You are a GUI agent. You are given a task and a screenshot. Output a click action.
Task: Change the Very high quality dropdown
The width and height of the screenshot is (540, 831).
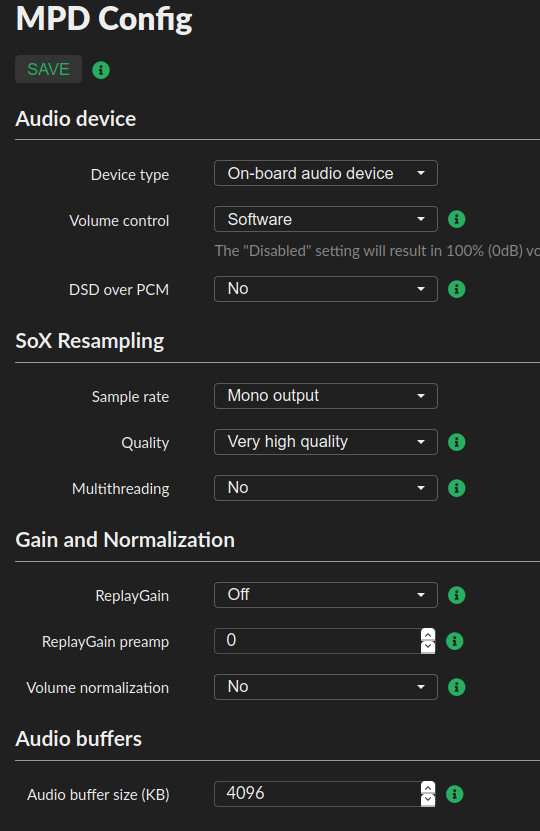(325, 442)
